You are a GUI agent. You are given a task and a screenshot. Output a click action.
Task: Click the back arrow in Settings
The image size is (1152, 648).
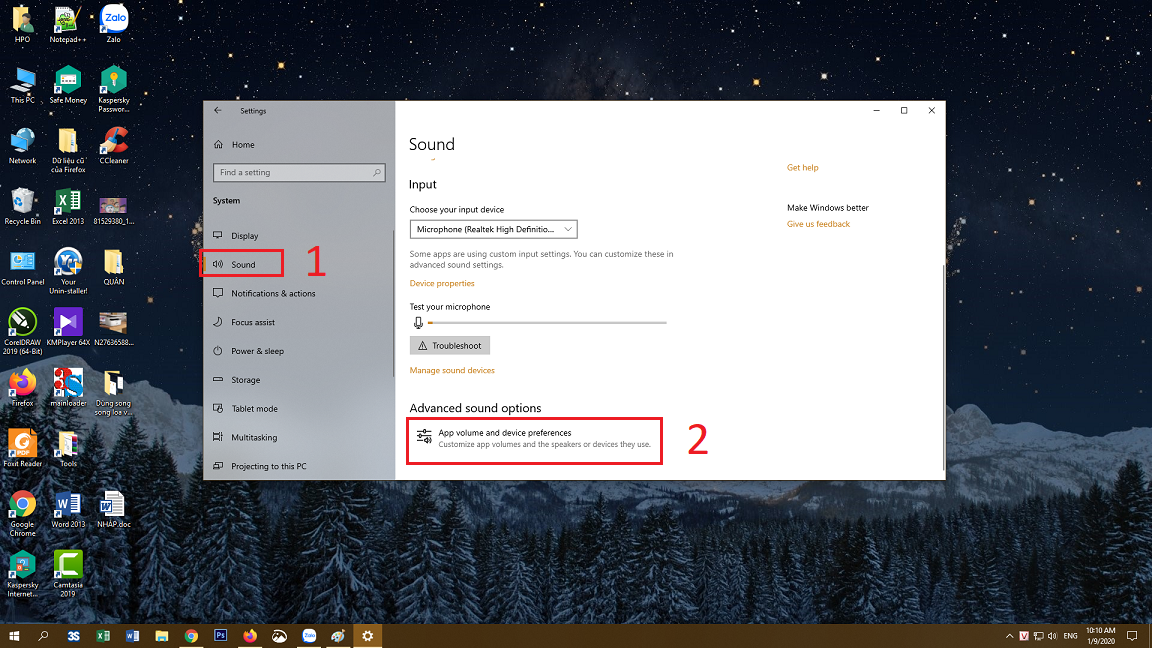click(218, 111)
